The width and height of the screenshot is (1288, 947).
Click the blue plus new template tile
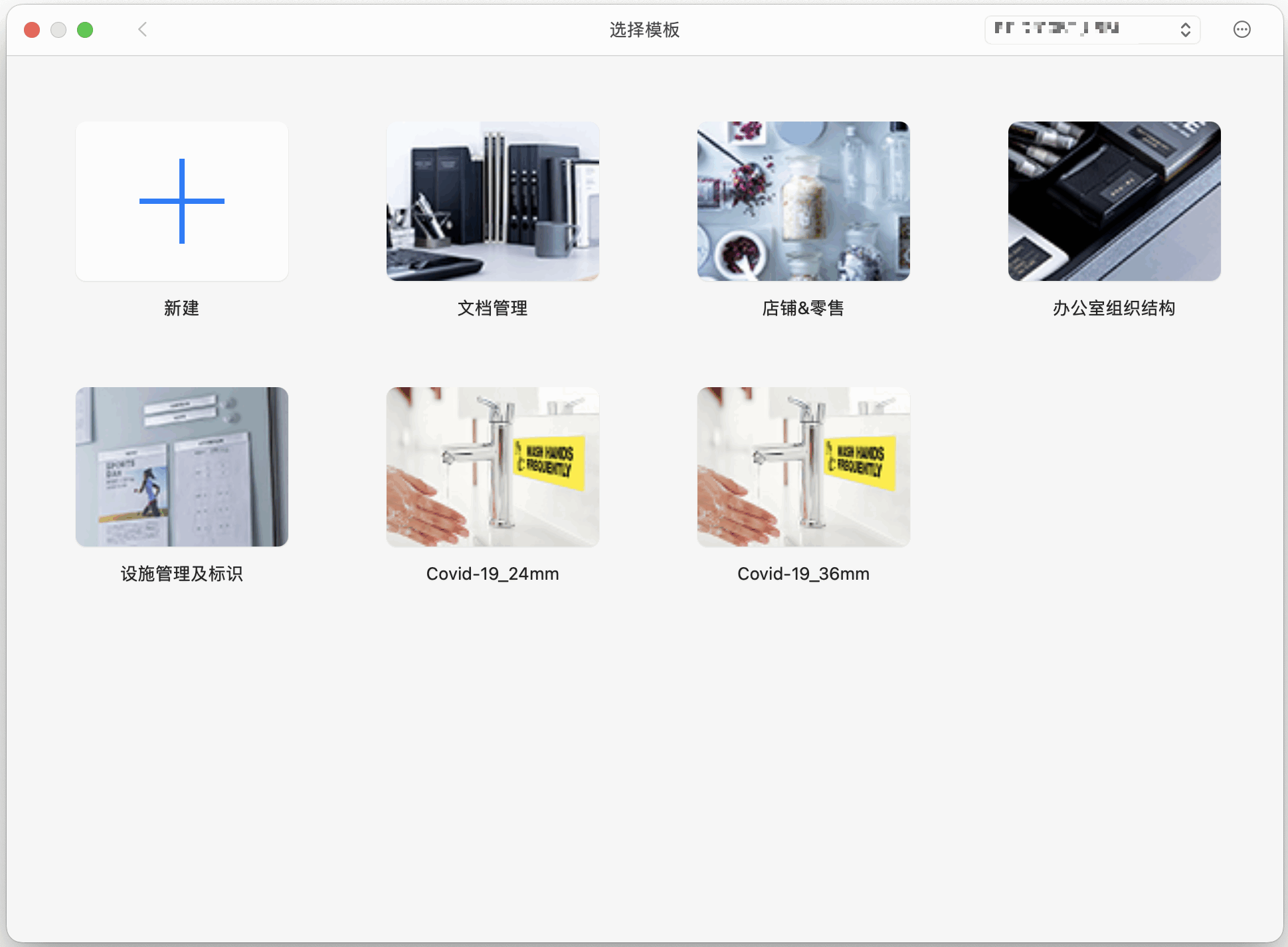click(181, 201)
